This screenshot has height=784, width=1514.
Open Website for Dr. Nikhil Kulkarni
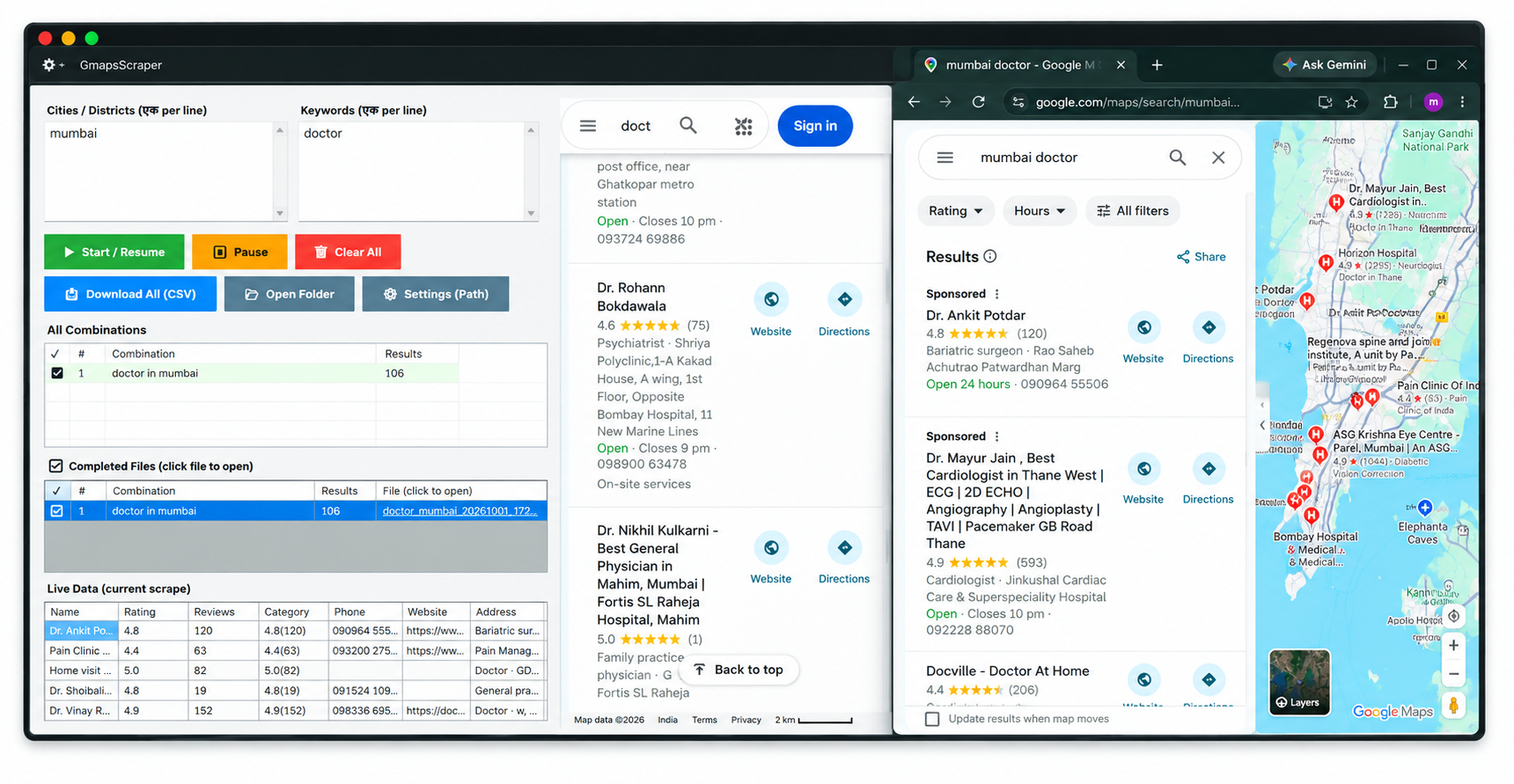771,559
